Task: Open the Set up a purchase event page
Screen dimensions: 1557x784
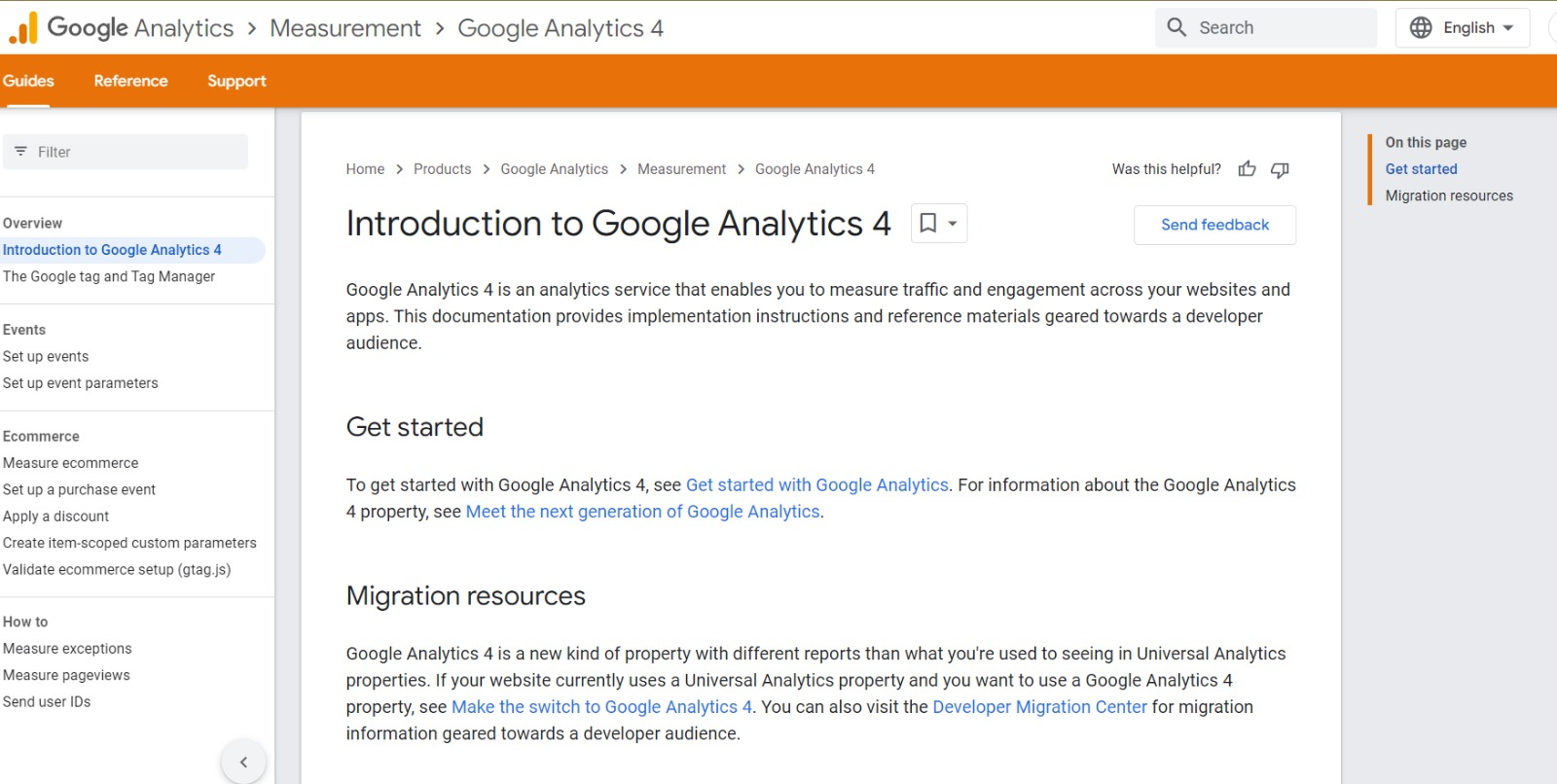Action: click(79, 489)
